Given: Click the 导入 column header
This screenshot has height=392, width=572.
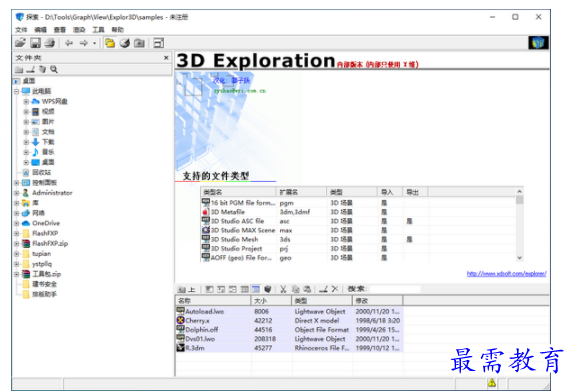Looking at the screenshot, I should [390, 192].
